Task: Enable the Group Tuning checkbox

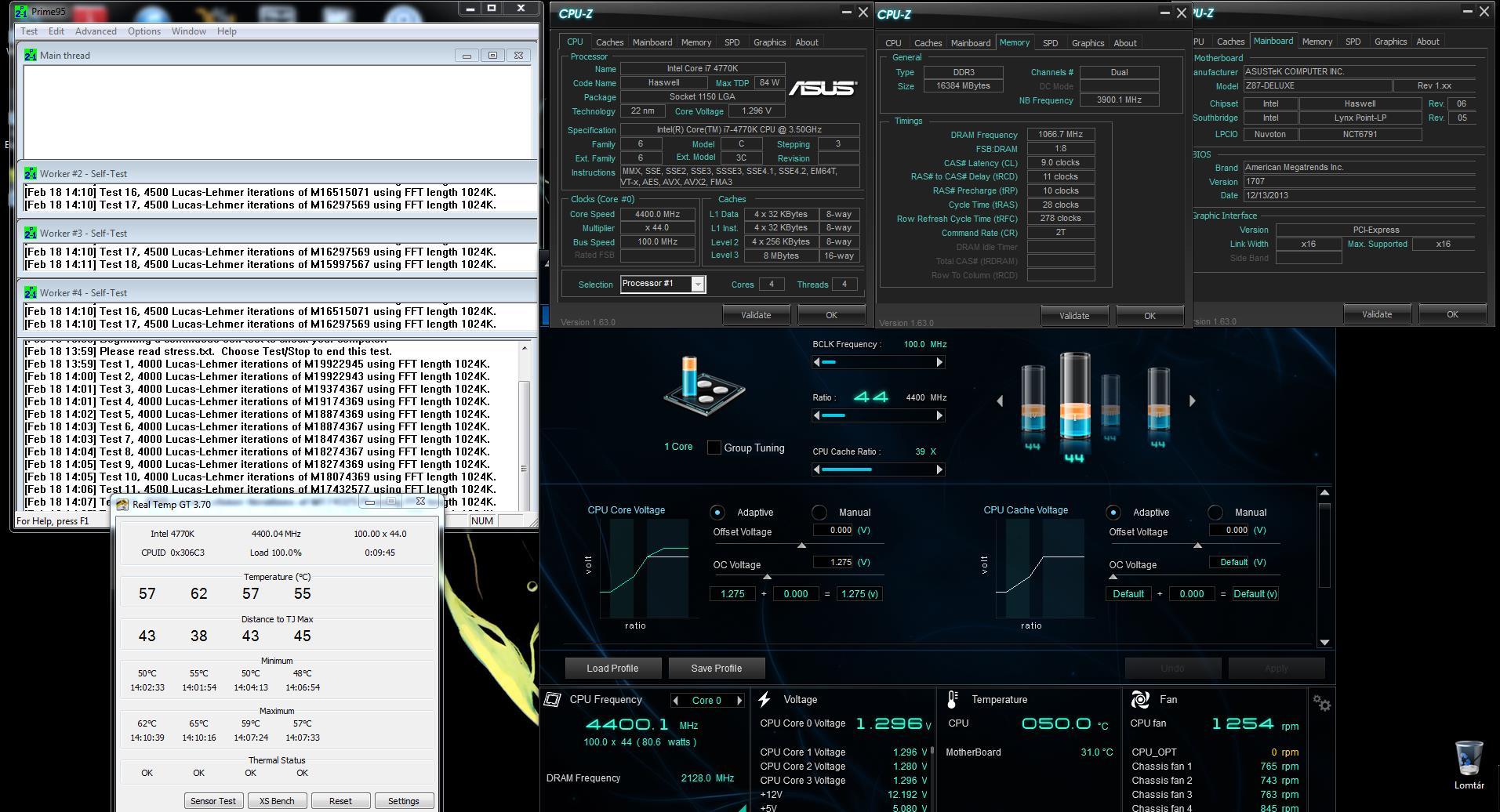Action: point(714,448)
